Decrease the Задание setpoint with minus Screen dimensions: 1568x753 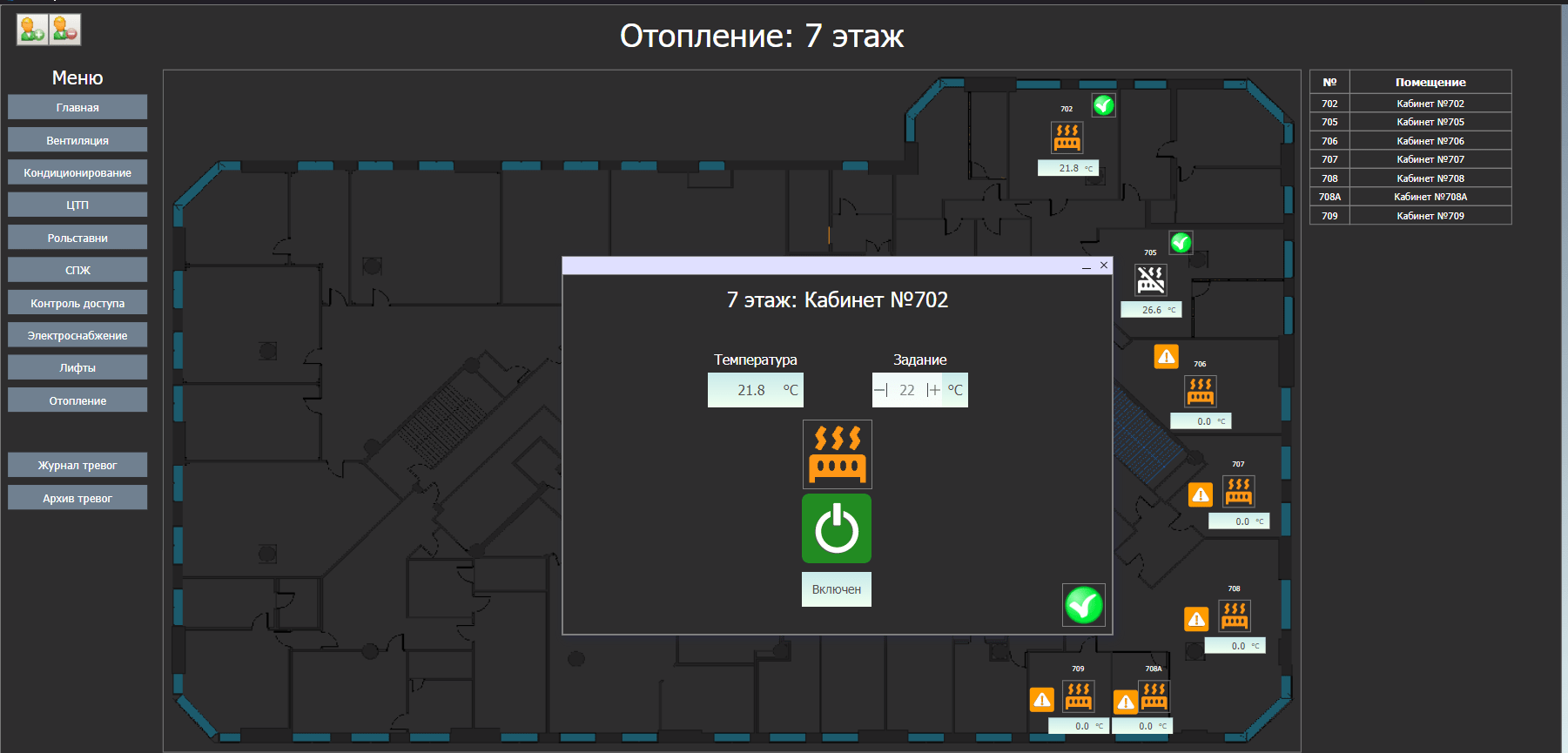pyautogui.click(x=880, y=390)
